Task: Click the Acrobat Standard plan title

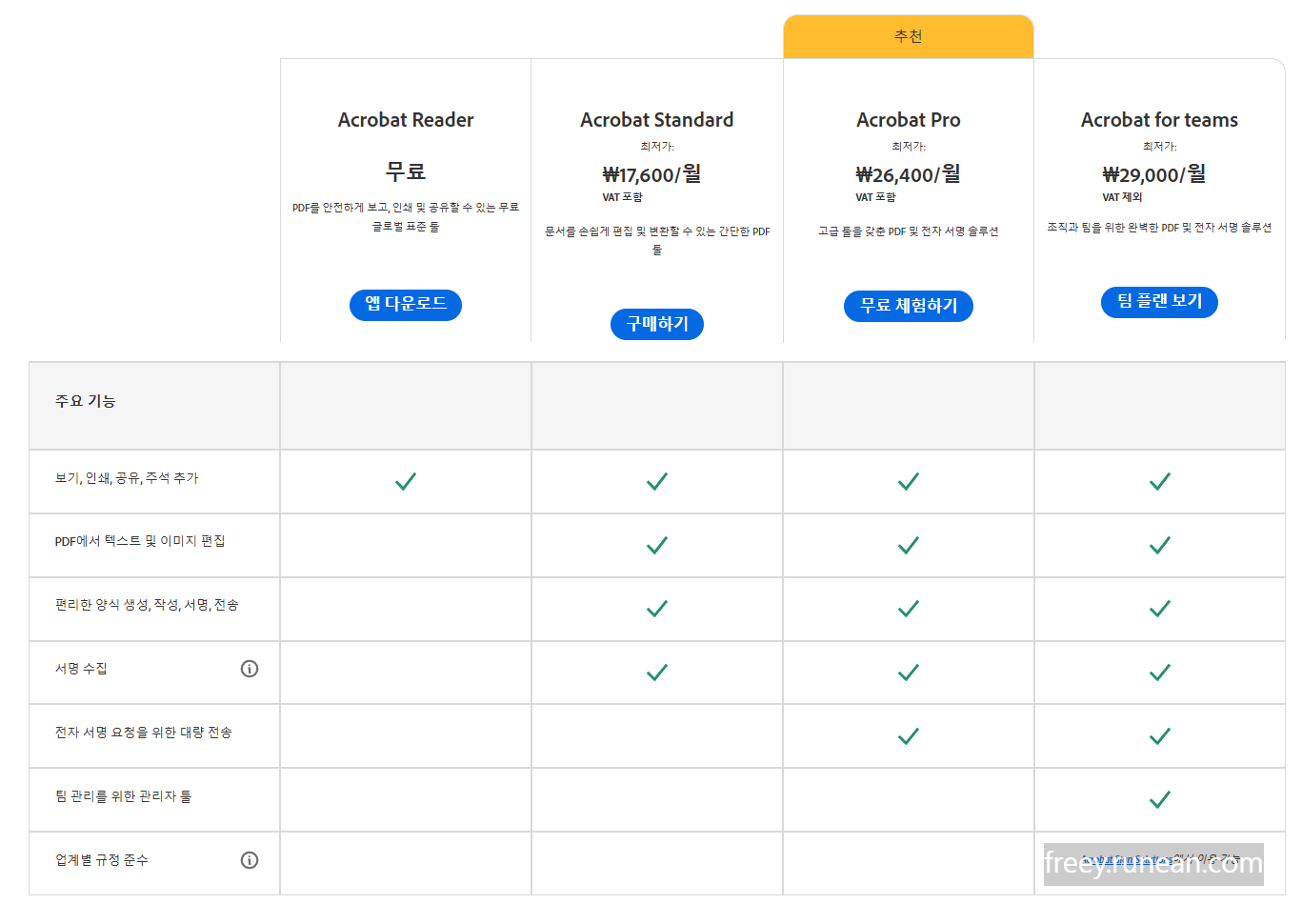Action: (x=657, y=120)
